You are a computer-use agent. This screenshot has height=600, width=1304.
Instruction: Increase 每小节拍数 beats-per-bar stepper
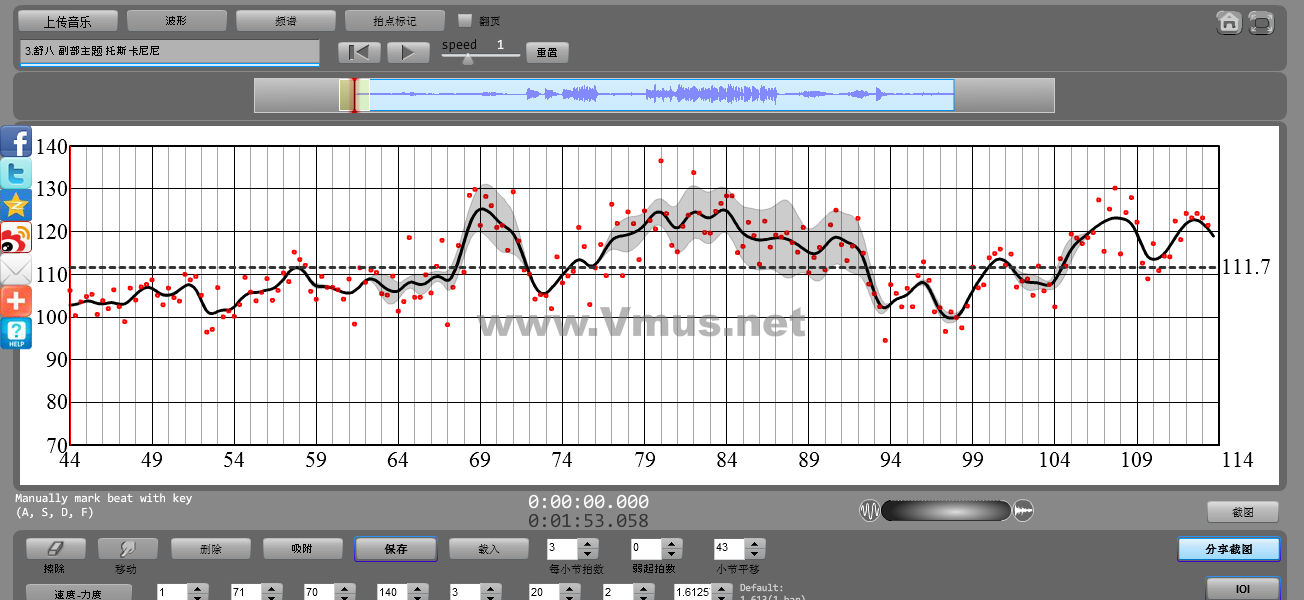(x=588, y=544)
